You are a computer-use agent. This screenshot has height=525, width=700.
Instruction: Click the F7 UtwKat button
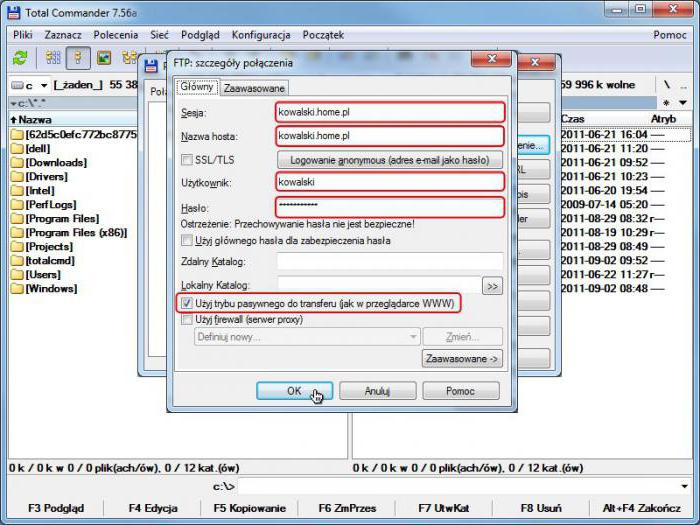[444, 508]
